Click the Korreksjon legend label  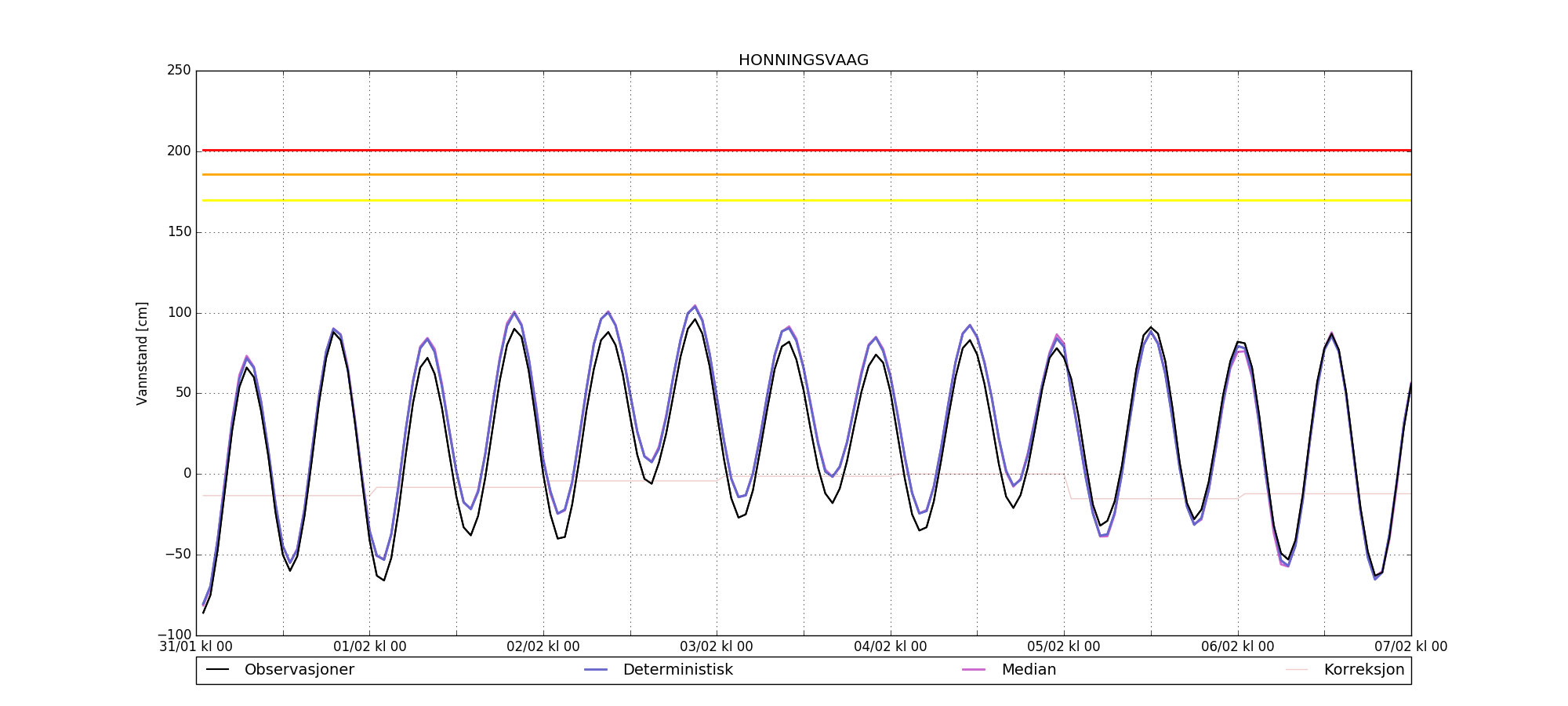tap(1363, 670)
